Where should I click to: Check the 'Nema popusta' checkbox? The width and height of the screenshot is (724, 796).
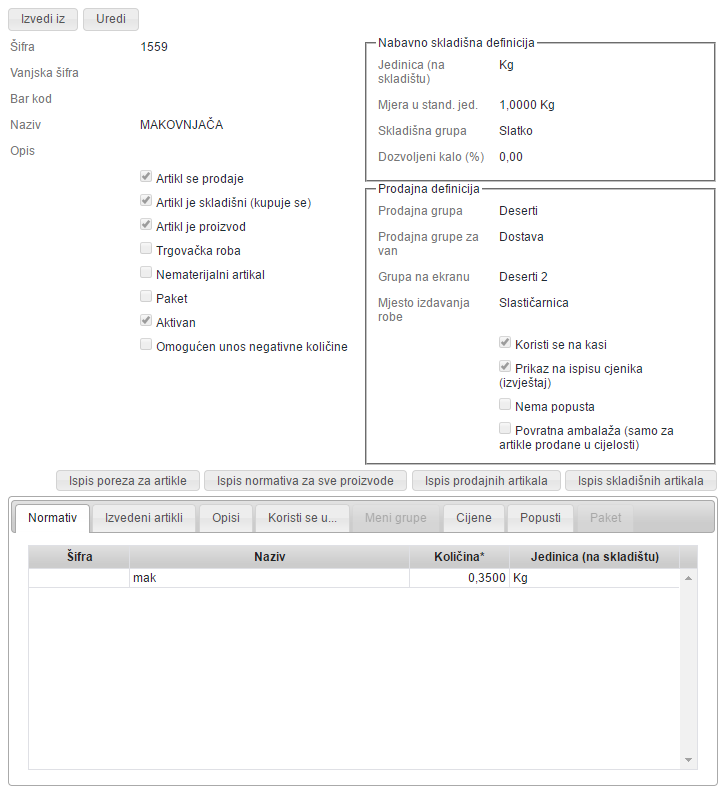click(505, 405)
